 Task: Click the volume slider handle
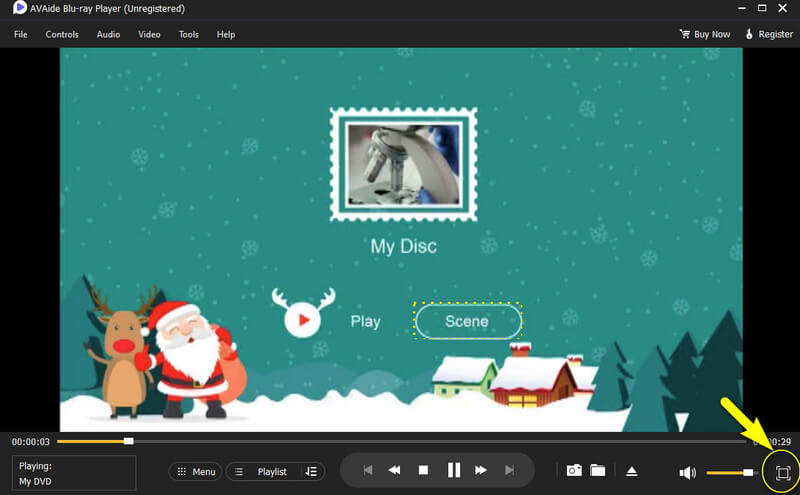point(748,473)
